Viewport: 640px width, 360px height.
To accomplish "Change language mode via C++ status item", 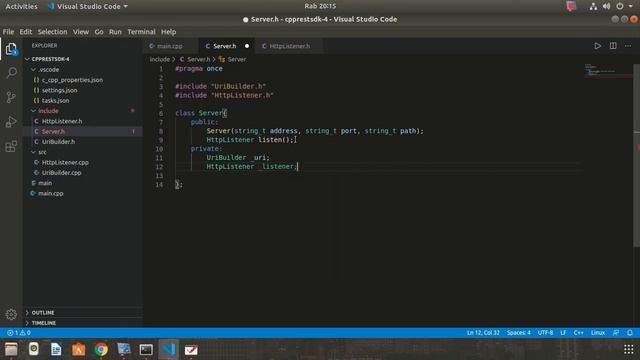I will pos(578,333).
